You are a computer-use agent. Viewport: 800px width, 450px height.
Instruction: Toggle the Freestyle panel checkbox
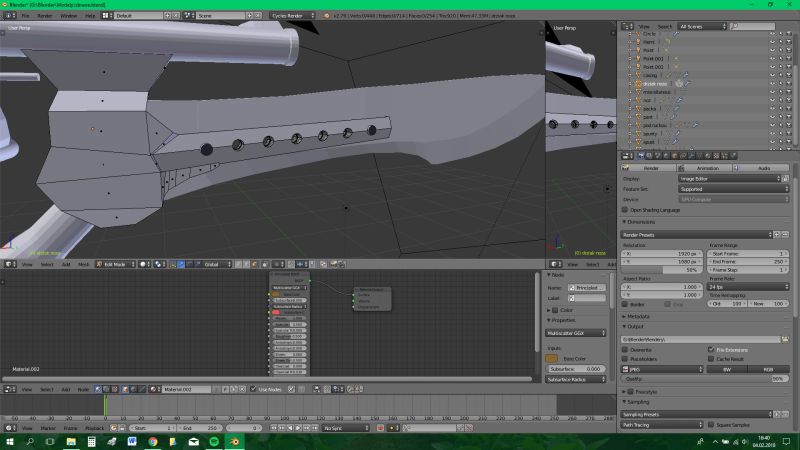pyautogui.click(x=631, y=392)
